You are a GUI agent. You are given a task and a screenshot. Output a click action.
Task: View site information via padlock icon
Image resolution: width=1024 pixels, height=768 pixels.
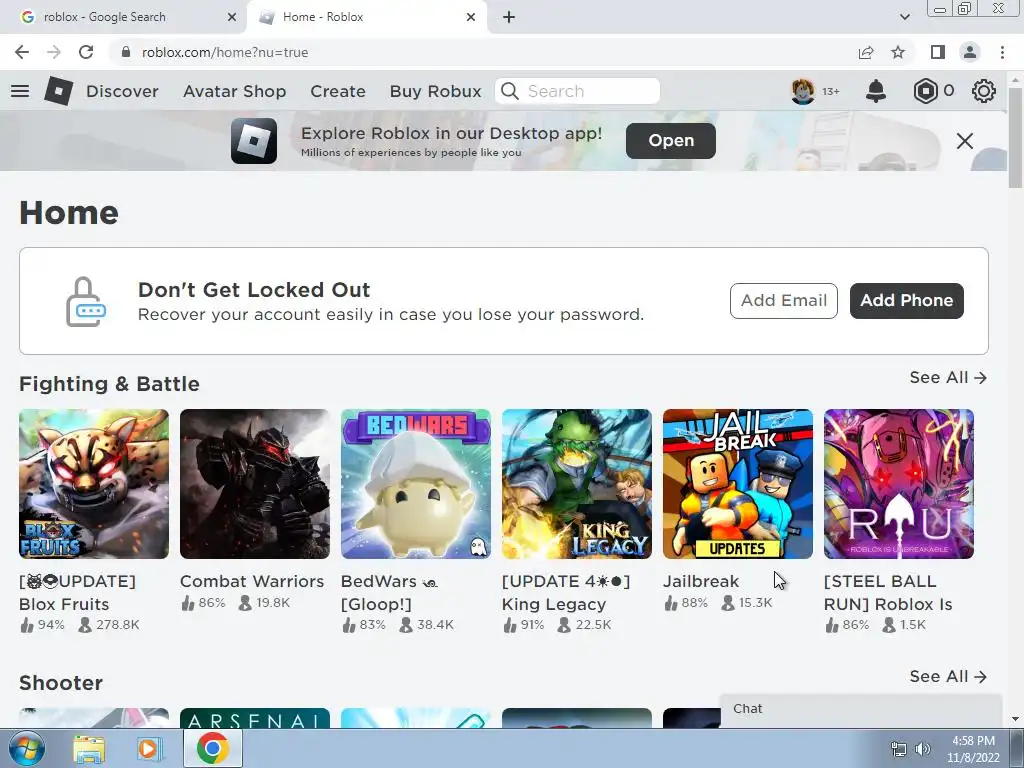(x=126, y=52)
